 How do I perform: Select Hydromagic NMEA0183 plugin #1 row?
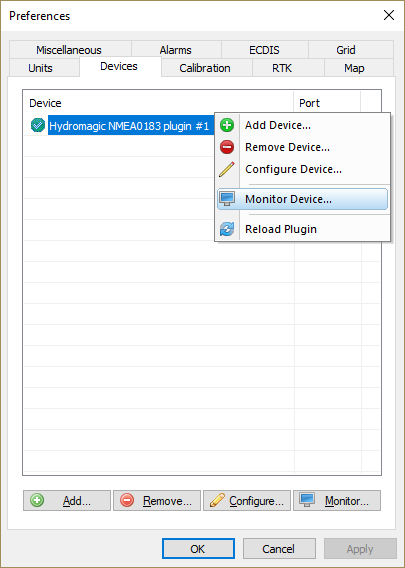click(129, 126)
